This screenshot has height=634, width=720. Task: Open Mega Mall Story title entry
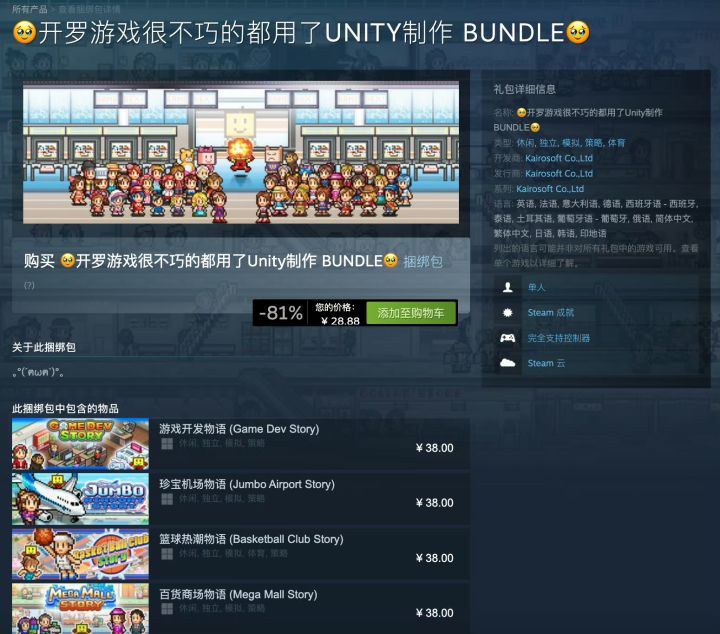238,595
